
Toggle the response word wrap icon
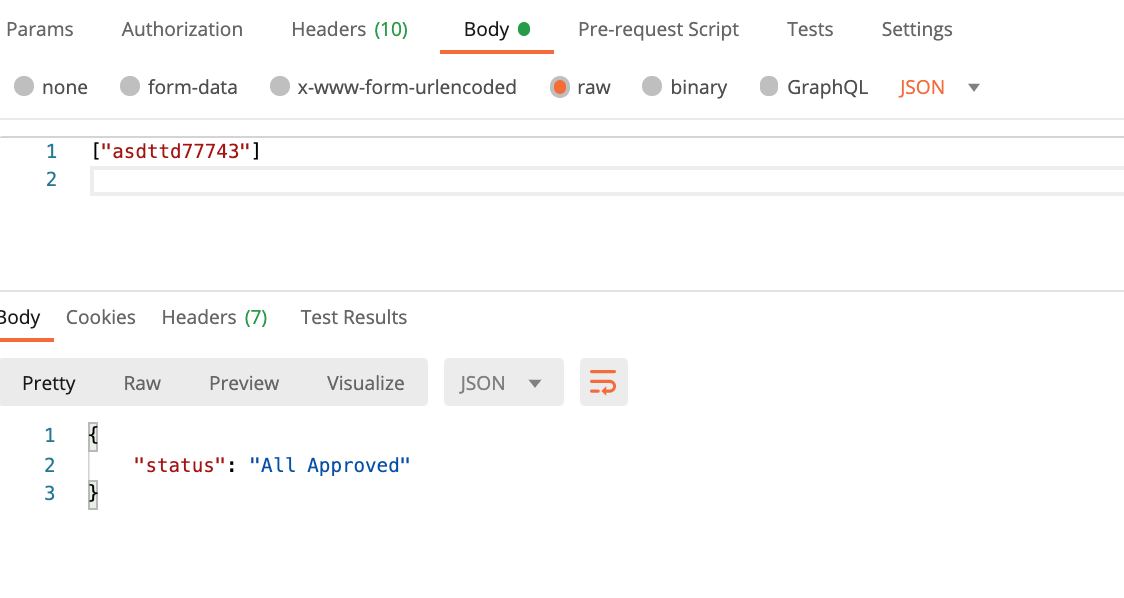[x=604, y=382]
